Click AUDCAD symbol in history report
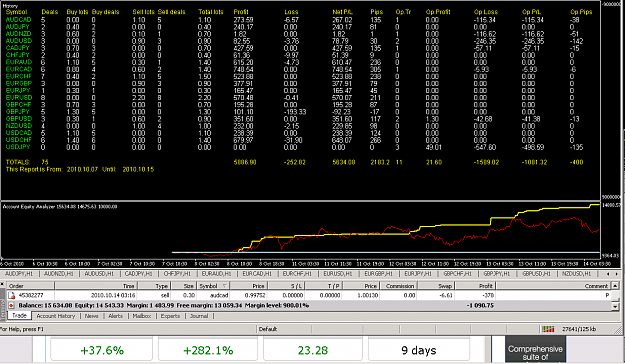The height and width of the screenshot is (364, 625). (18, 20)
